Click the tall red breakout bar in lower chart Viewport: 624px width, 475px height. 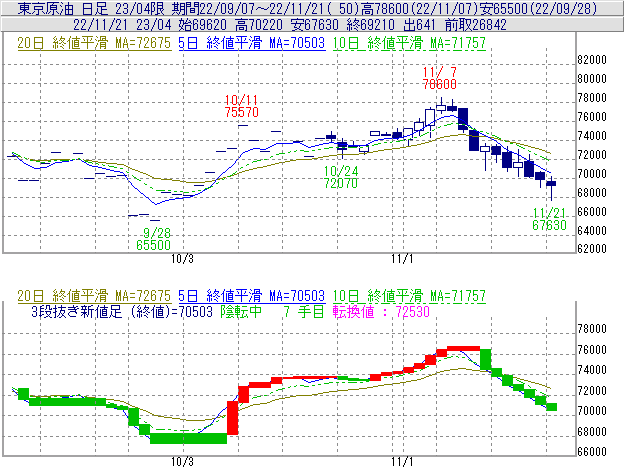click(x=232, y=418)
